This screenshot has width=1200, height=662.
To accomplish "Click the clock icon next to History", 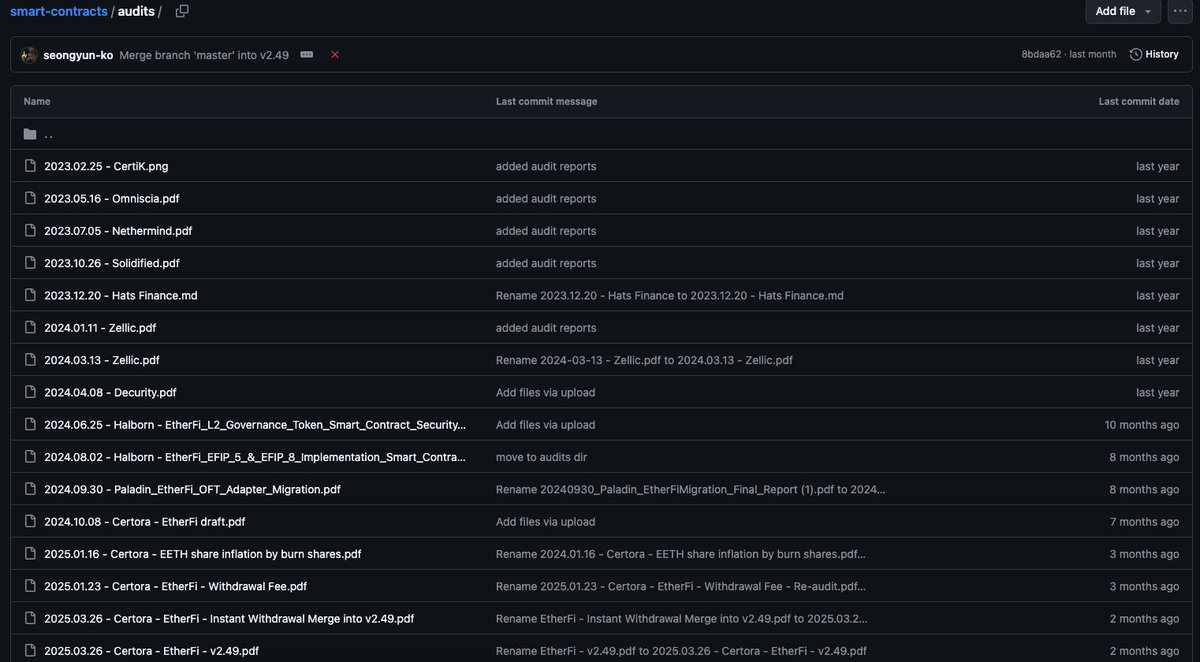I will 1134,54.
